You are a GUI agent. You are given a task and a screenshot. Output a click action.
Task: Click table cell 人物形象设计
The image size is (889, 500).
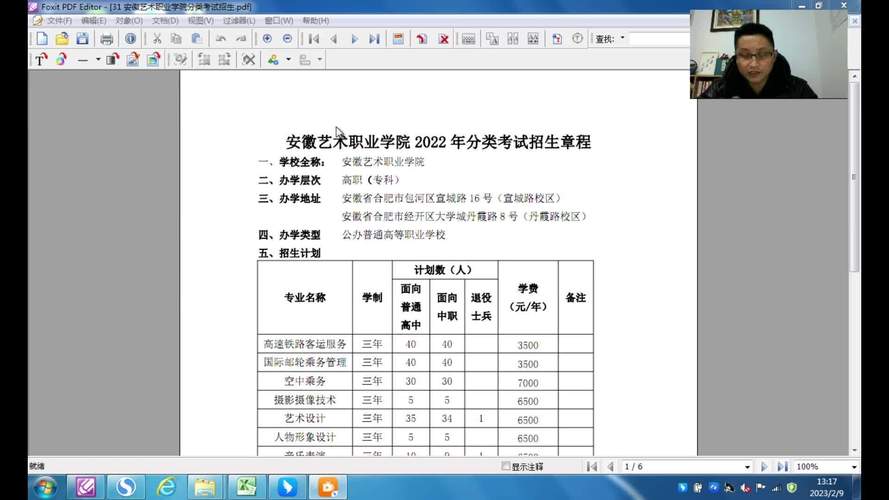(x=305, y=437)
